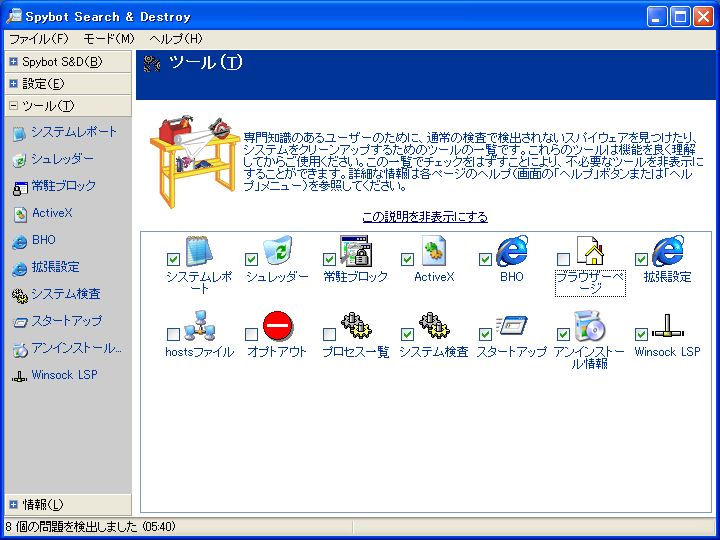Click the オプトアウト red stop sign icon
This screenshot has width=720, height=540.
click(x=278, y=326)
